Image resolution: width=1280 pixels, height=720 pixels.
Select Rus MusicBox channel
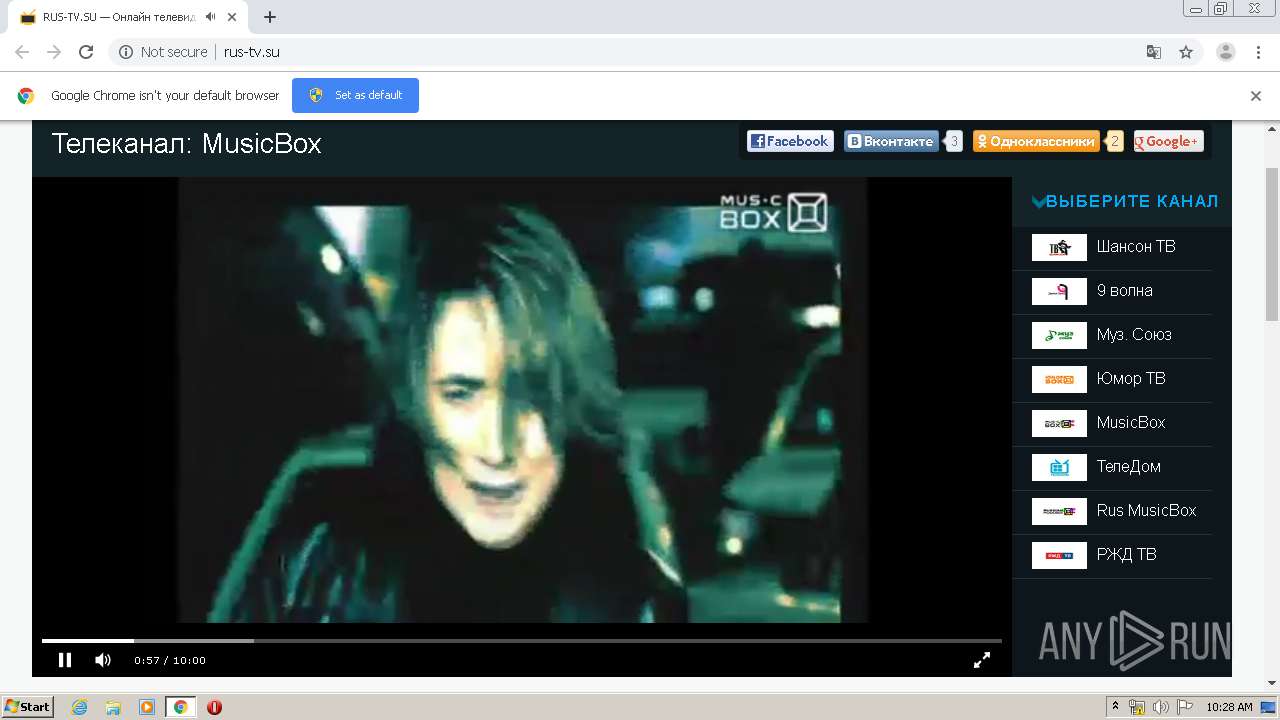pos(1146,511)
